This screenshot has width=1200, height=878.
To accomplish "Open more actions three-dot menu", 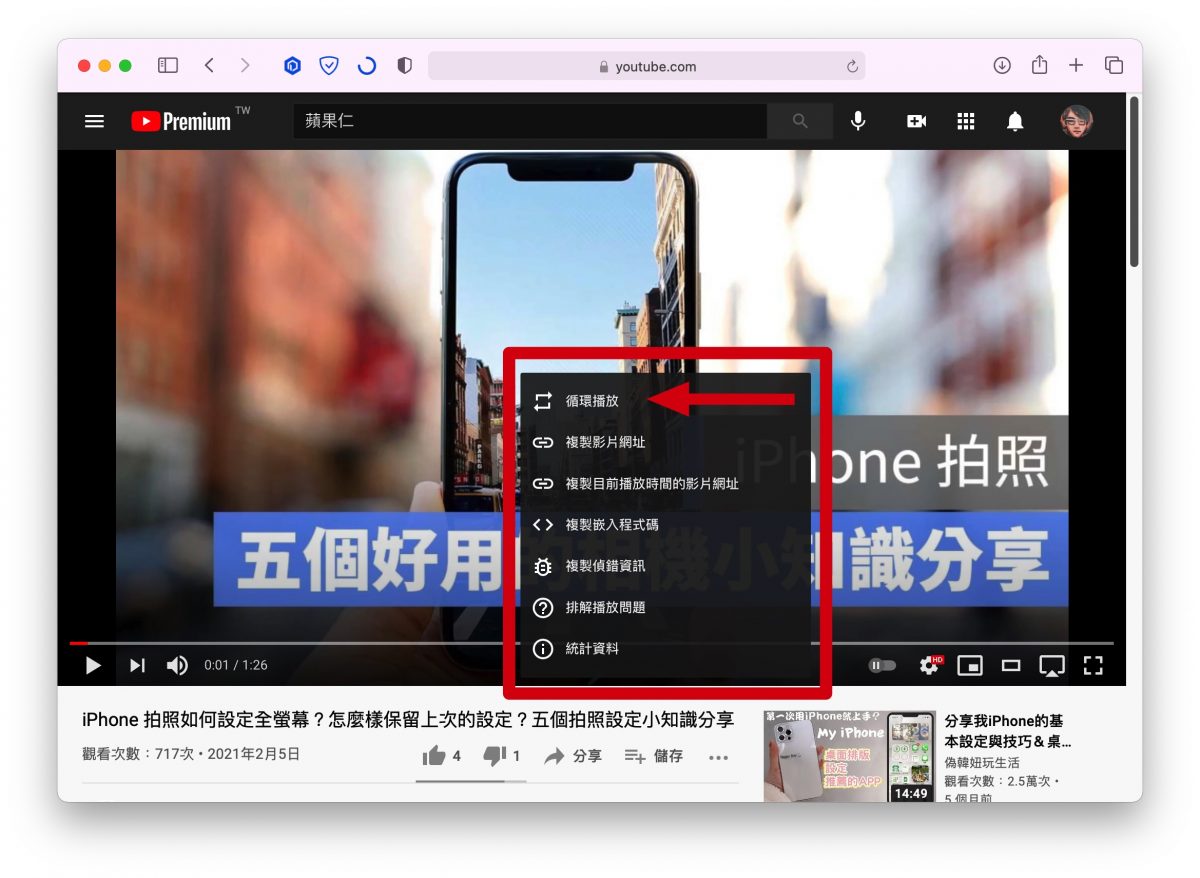I will (718, 757).
